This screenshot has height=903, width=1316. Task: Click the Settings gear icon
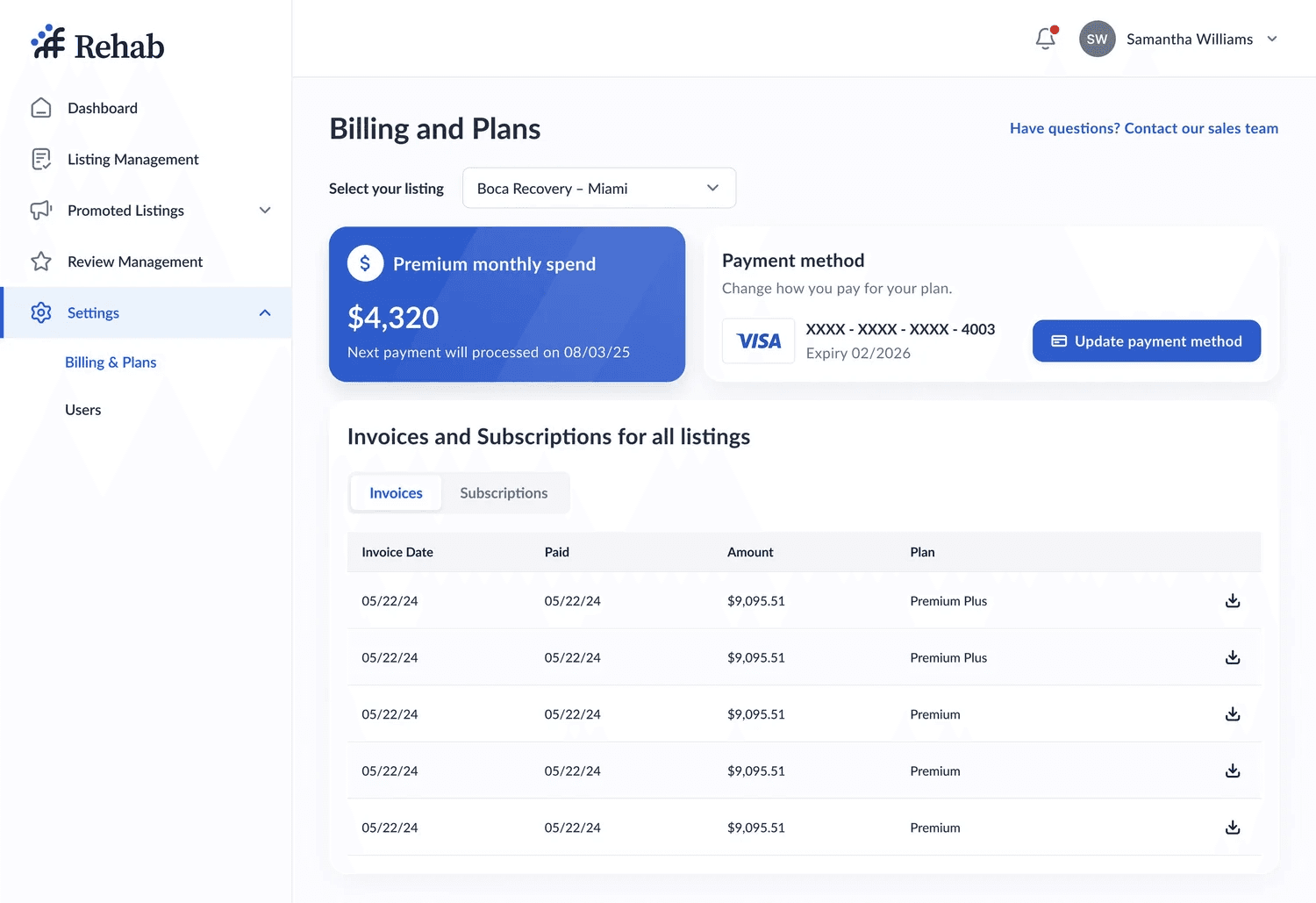[41, 312]
